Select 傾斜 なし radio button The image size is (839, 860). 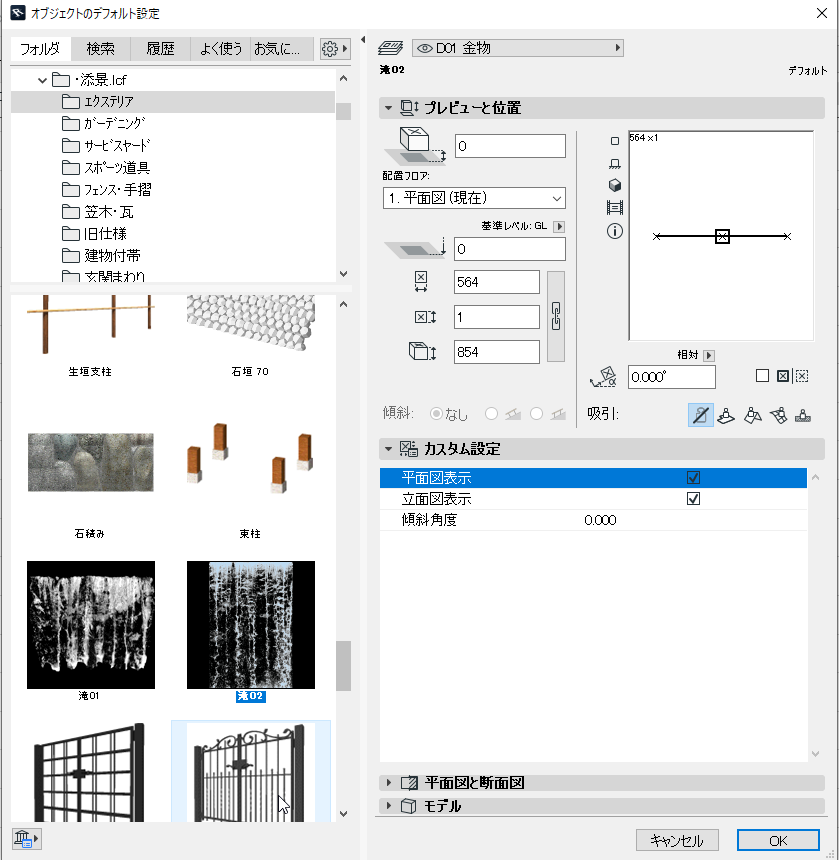[x=436, y=414]
